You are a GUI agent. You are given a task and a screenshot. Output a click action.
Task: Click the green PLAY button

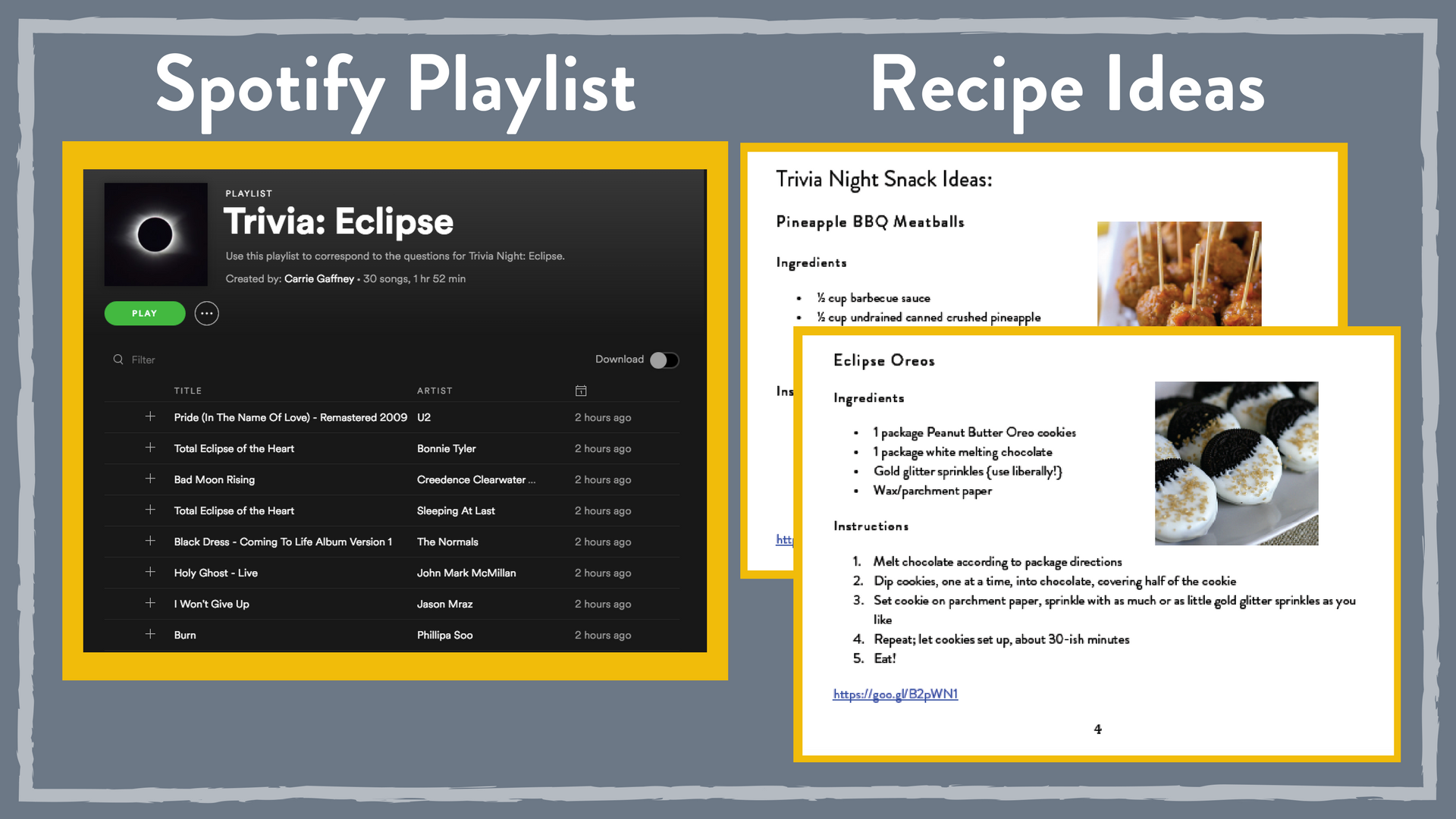click(x=144, y=313)
